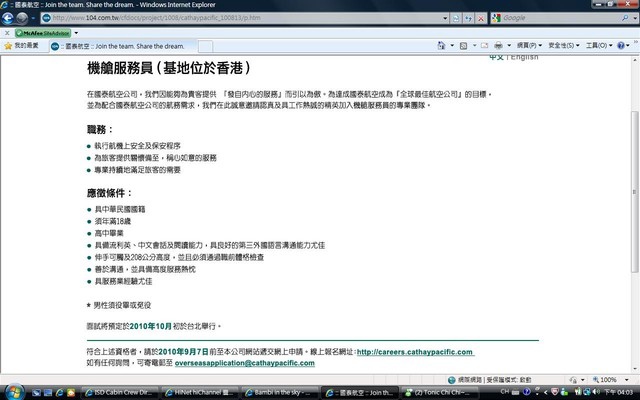Open the 網頁(P) Page menu
This screenshot has height=400, width=640.
tap(529, 45)
